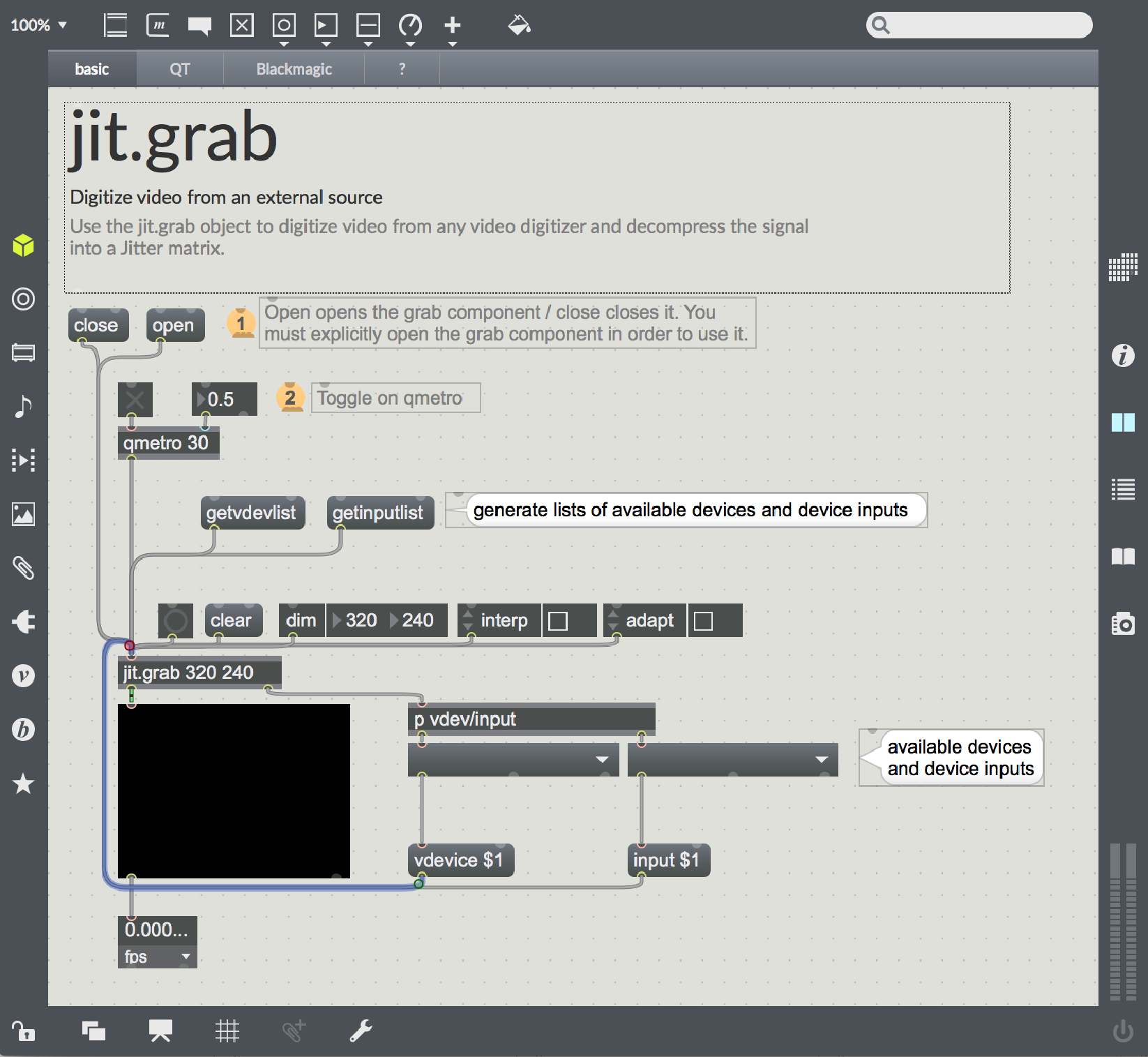Open the camera snapshots in right sidebar
This screenshot has width=1148, height=1057.
(1123, 623)
